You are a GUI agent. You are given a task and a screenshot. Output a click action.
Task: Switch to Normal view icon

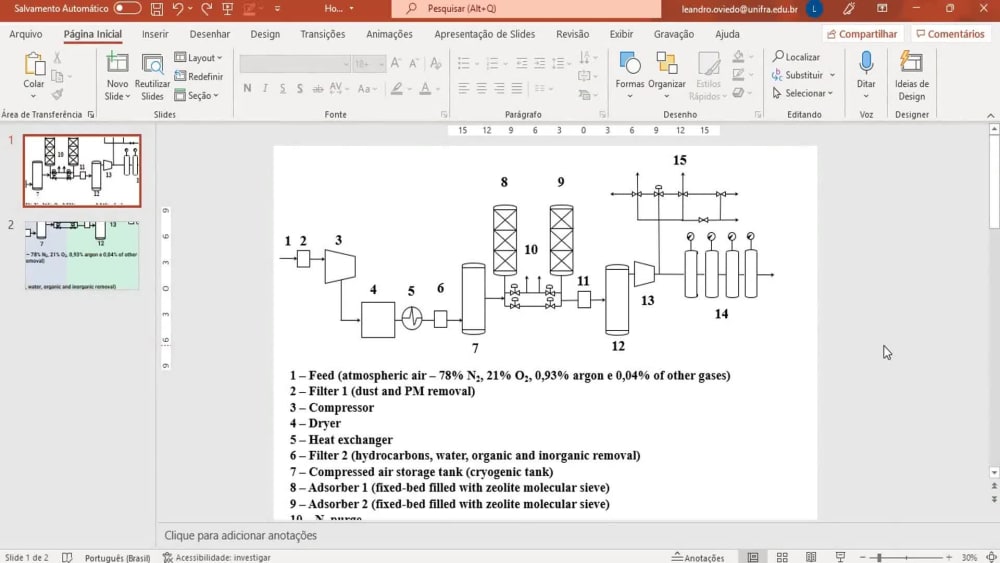pyautogui.click(x=753, y=557)
